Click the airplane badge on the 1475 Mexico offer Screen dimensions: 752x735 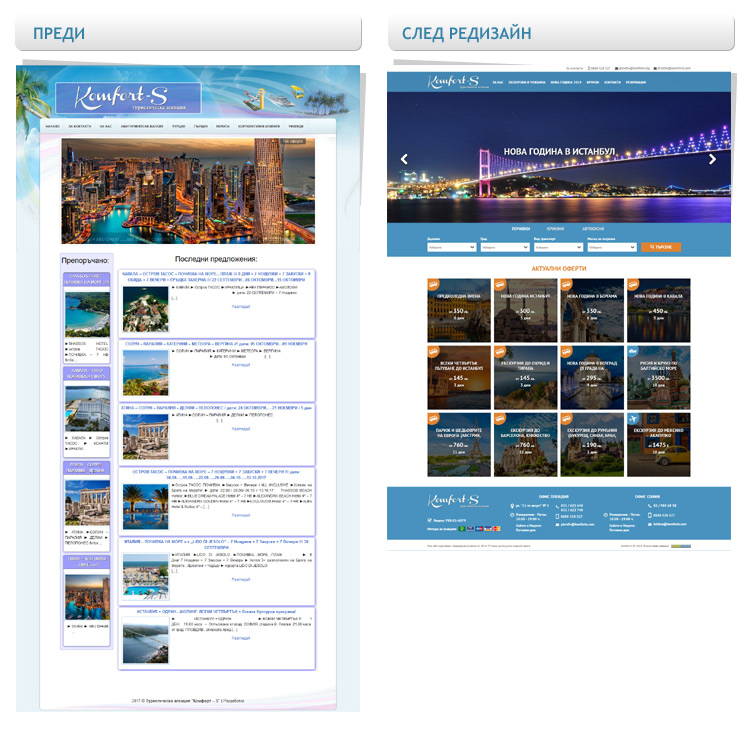pos(634,419)
